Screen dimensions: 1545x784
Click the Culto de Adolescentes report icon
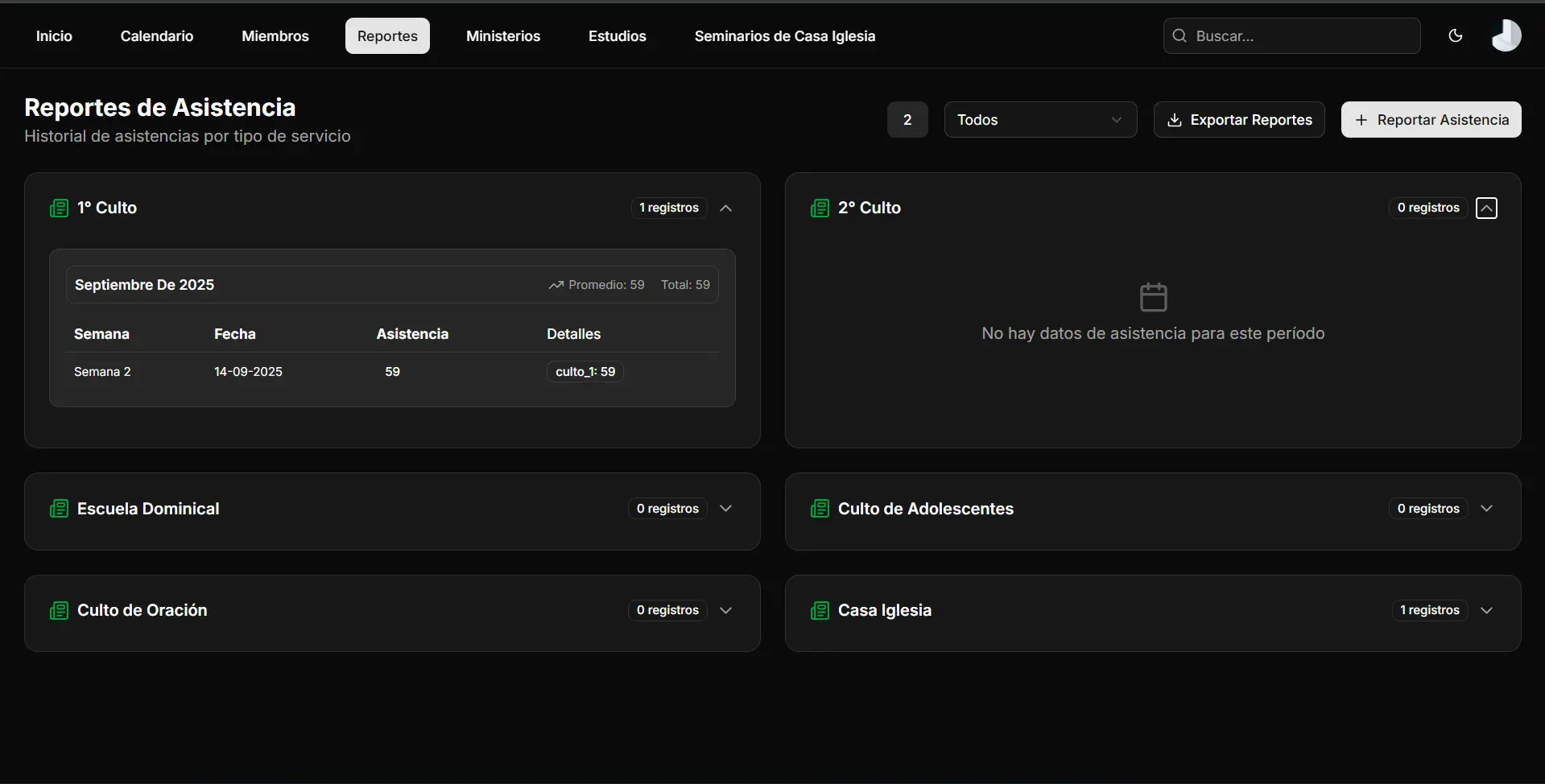819,508
